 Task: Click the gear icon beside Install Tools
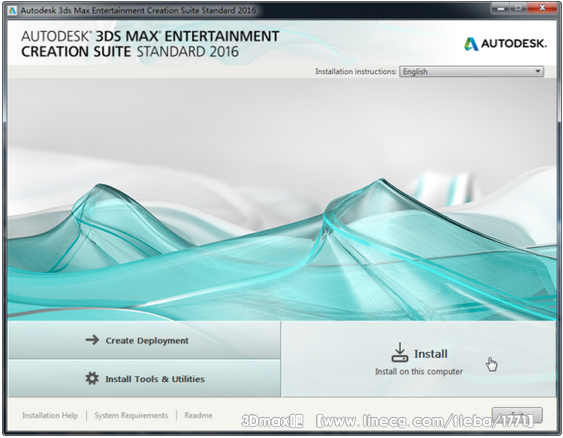92,378
